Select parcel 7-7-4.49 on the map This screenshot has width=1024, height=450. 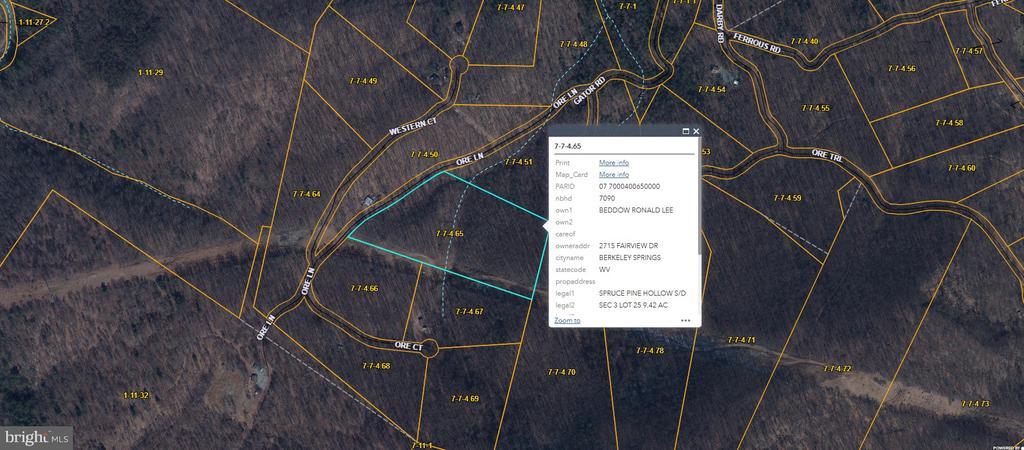(363, 81)
